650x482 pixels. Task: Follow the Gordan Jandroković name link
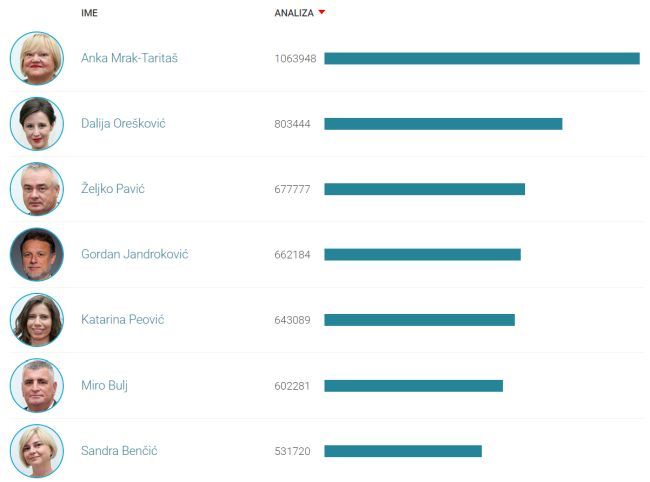tap(134, 255)
